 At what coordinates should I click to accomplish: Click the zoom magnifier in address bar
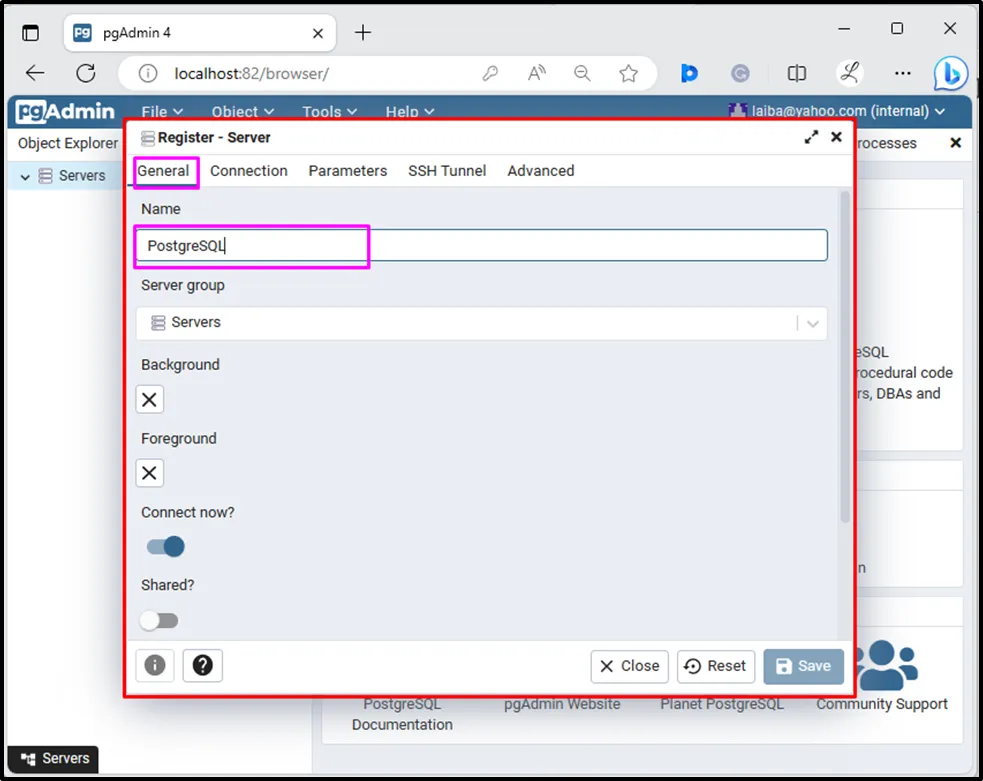click(582, 73)
